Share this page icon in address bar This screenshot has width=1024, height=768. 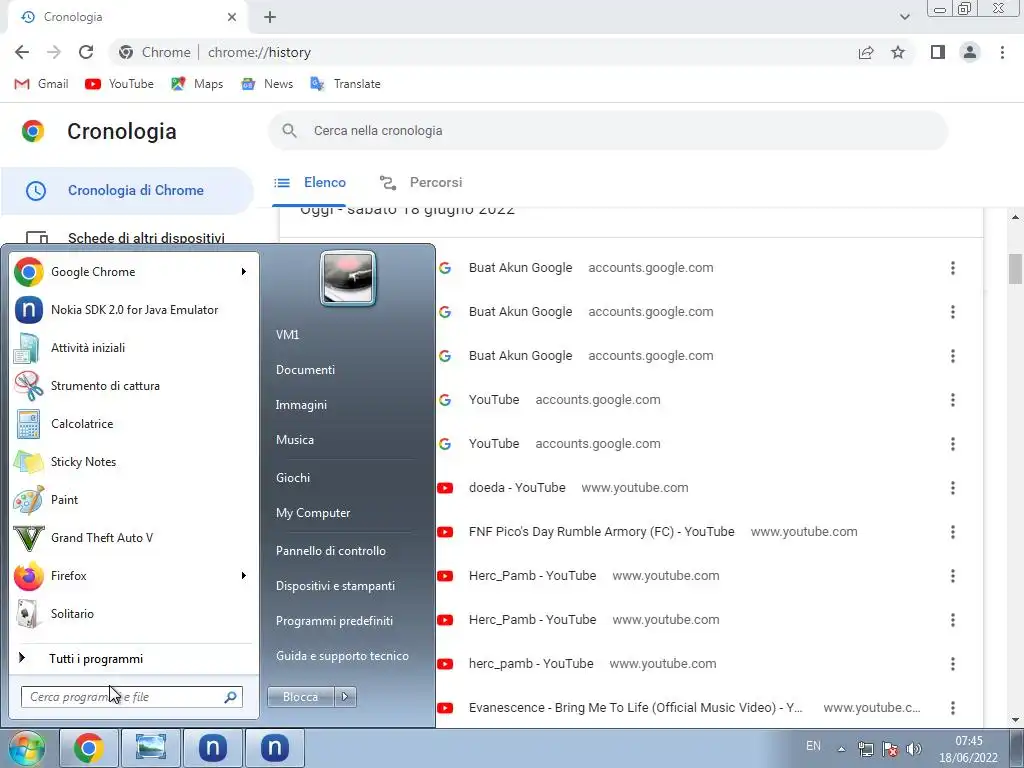[866, 52]
